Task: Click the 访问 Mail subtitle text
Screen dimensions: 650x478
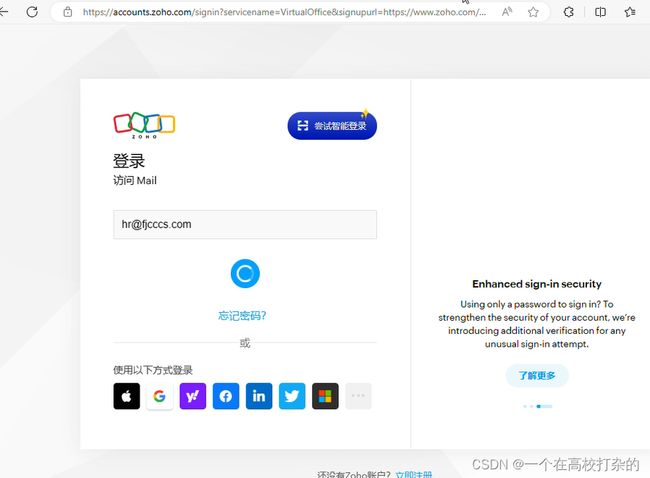Action: click(135, 180)
